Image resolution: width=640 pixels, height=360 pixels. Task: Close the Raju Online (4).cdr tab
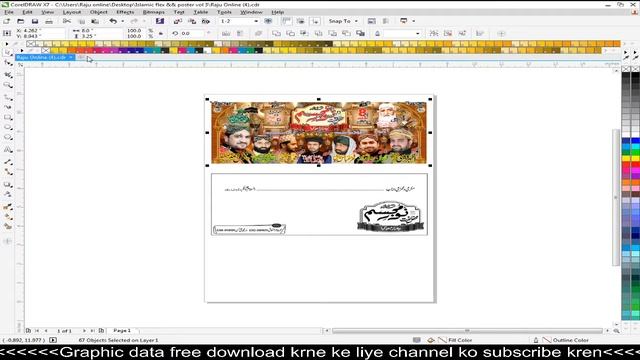pyautogui.click(x=71, y=58)
